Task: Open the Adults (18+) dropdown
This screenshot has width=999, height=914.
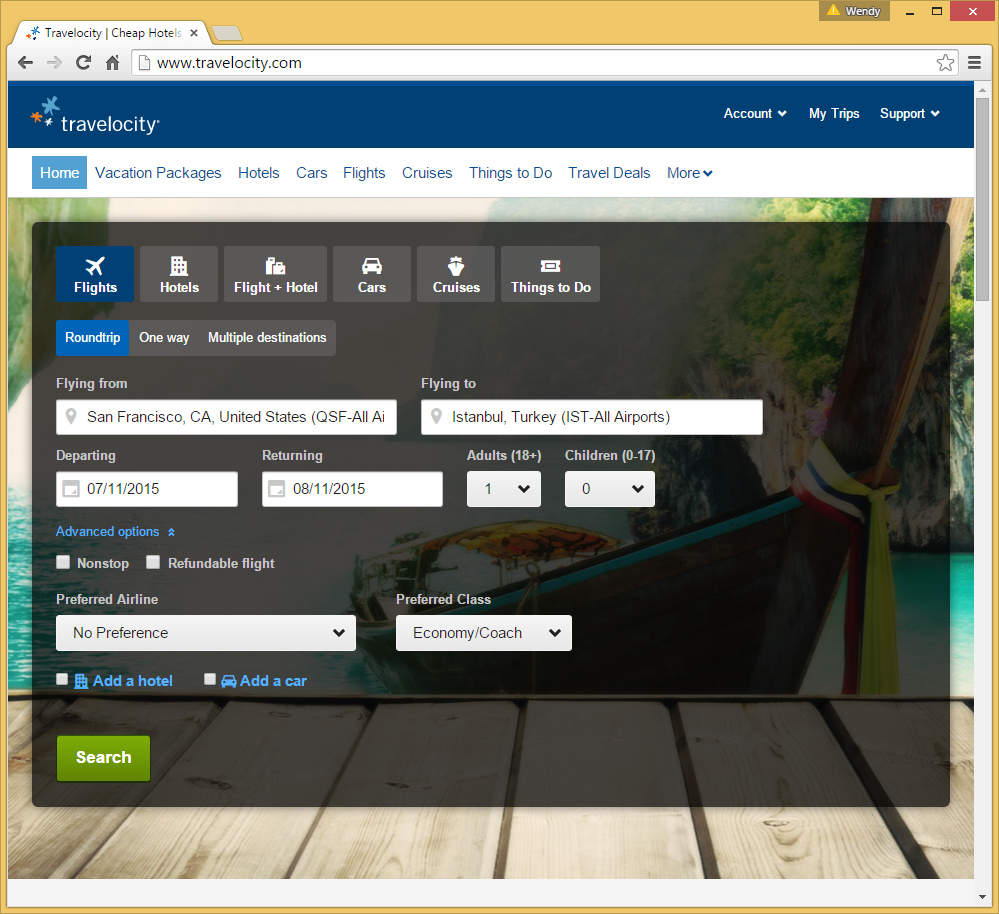Action: [504, 489]
